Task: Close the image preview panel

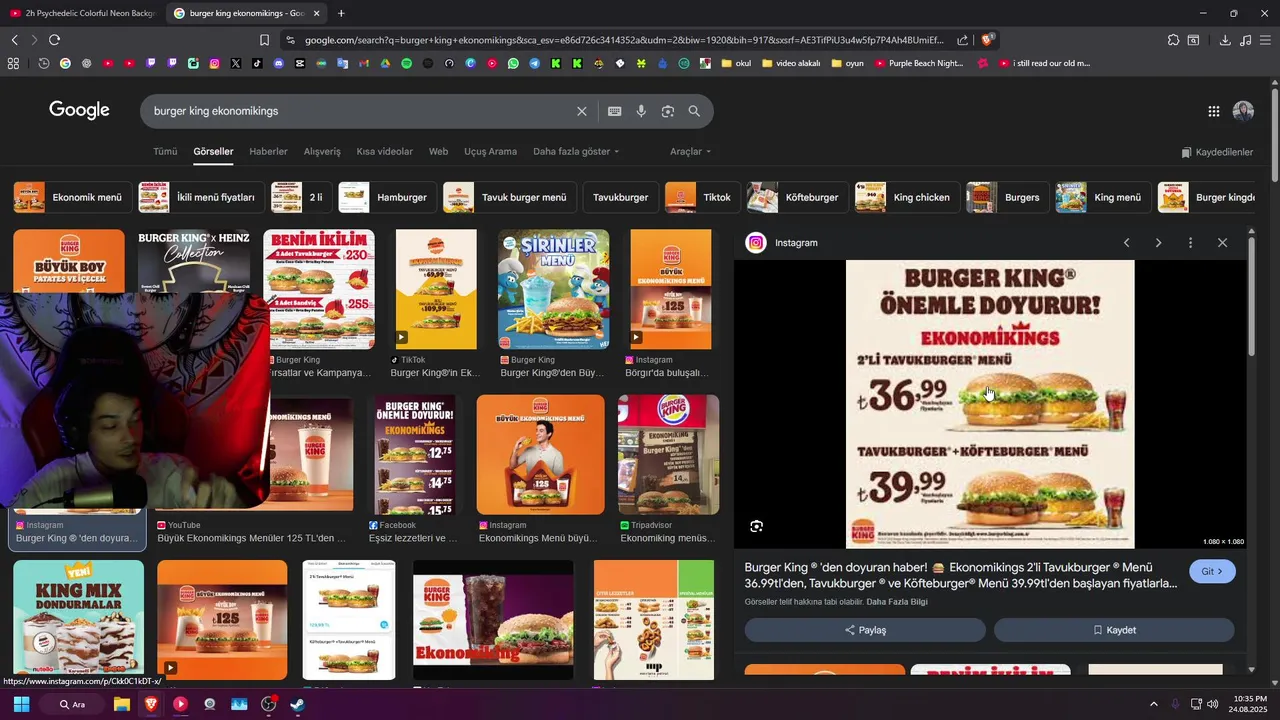Action: click(x=1222, y=243)
